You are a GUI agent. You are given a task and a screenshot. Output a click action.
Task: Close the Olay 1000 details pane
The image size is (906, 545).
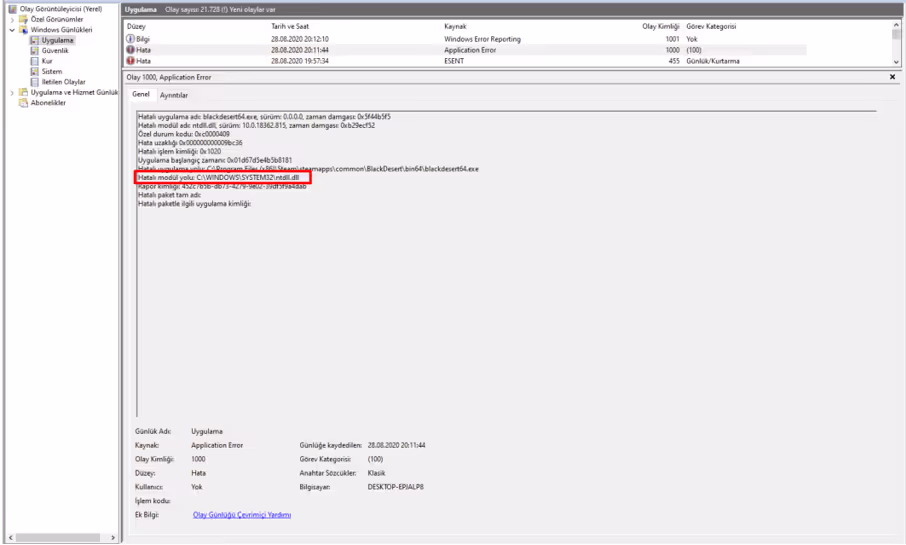tap(892, 77)
